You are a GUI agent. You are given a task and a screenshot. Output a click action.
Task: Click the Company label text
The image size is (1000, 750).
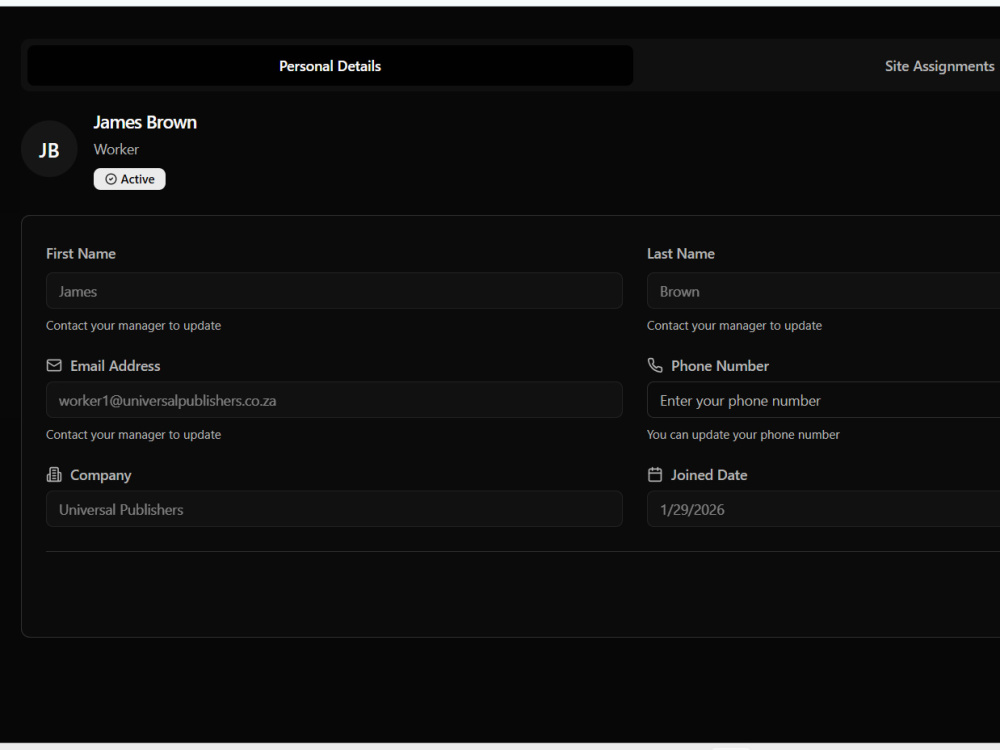[x=100, y=475]
